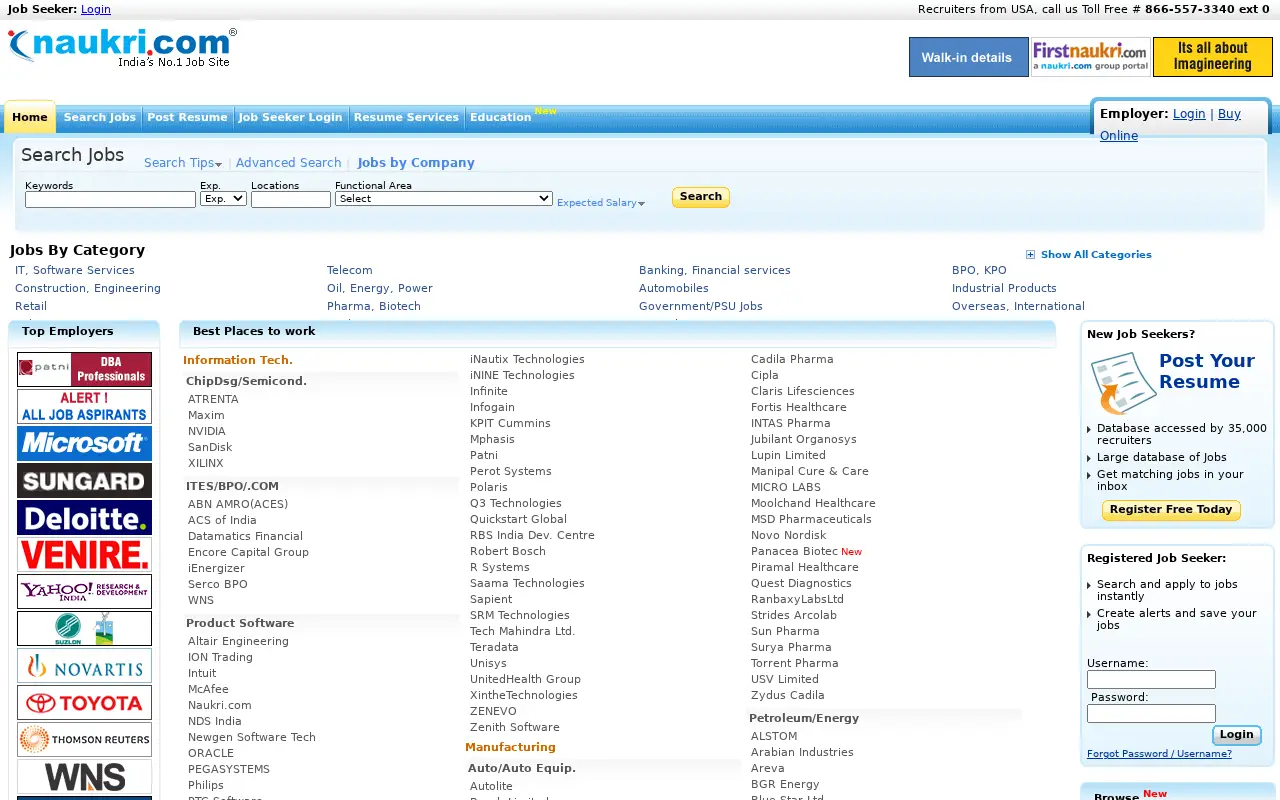Open the Novartis employer logo
This screenshot has height=800, width=1280.
(84, 665)
